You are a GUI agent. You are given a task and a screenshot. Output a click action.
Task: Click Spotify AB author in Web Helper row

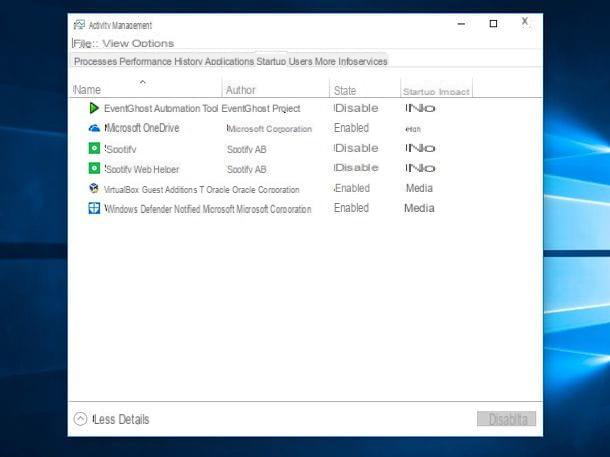tap(247, 170)
